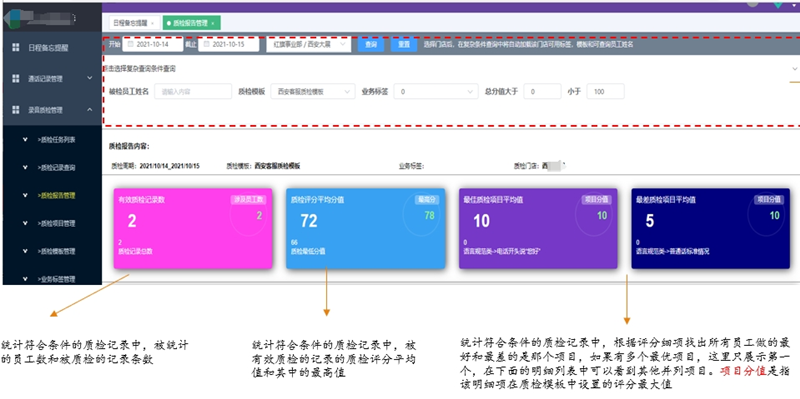The width and height of the screenshot is (800, 399).
Task: Click the arrow icon before 质检任务列表
Action: pyautogui.click(x=25, y=139)
